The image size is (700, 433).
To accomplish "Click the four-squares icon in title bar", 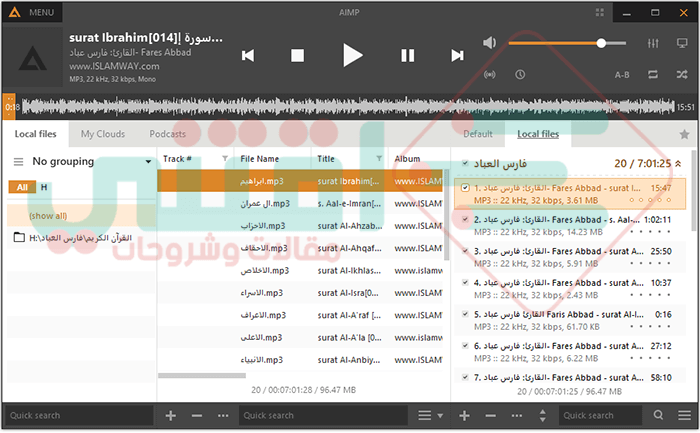I will point(600,12).
